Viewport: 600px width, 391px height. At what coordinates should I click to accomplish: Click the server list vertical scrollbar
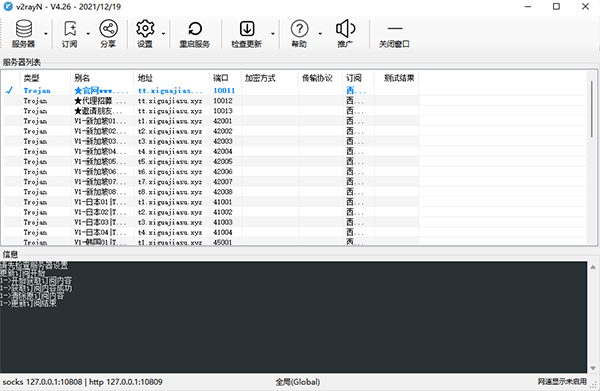pos(592,109)
